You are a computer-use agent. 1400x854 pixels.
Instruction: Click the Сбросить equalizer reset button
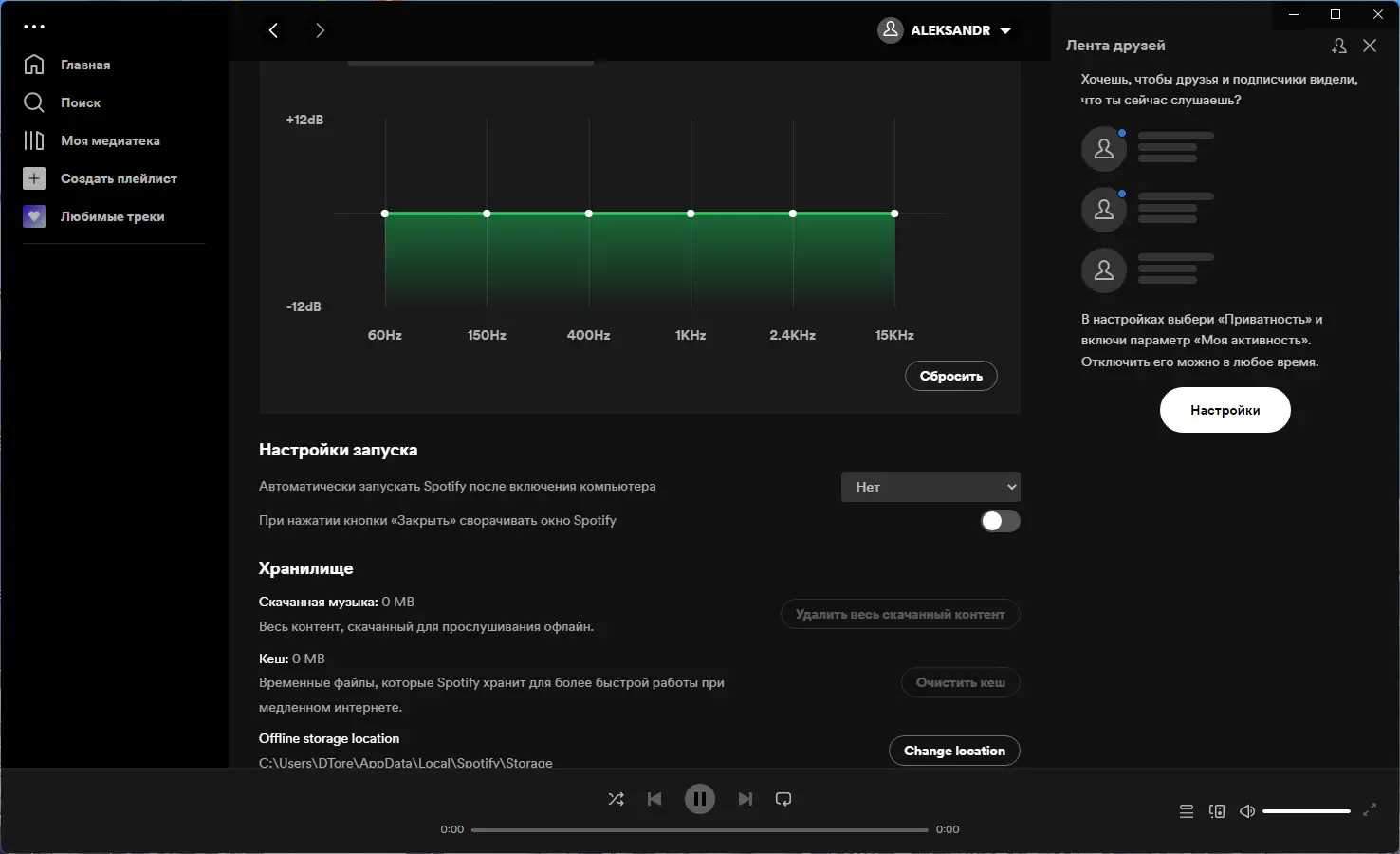coord(951,376)
